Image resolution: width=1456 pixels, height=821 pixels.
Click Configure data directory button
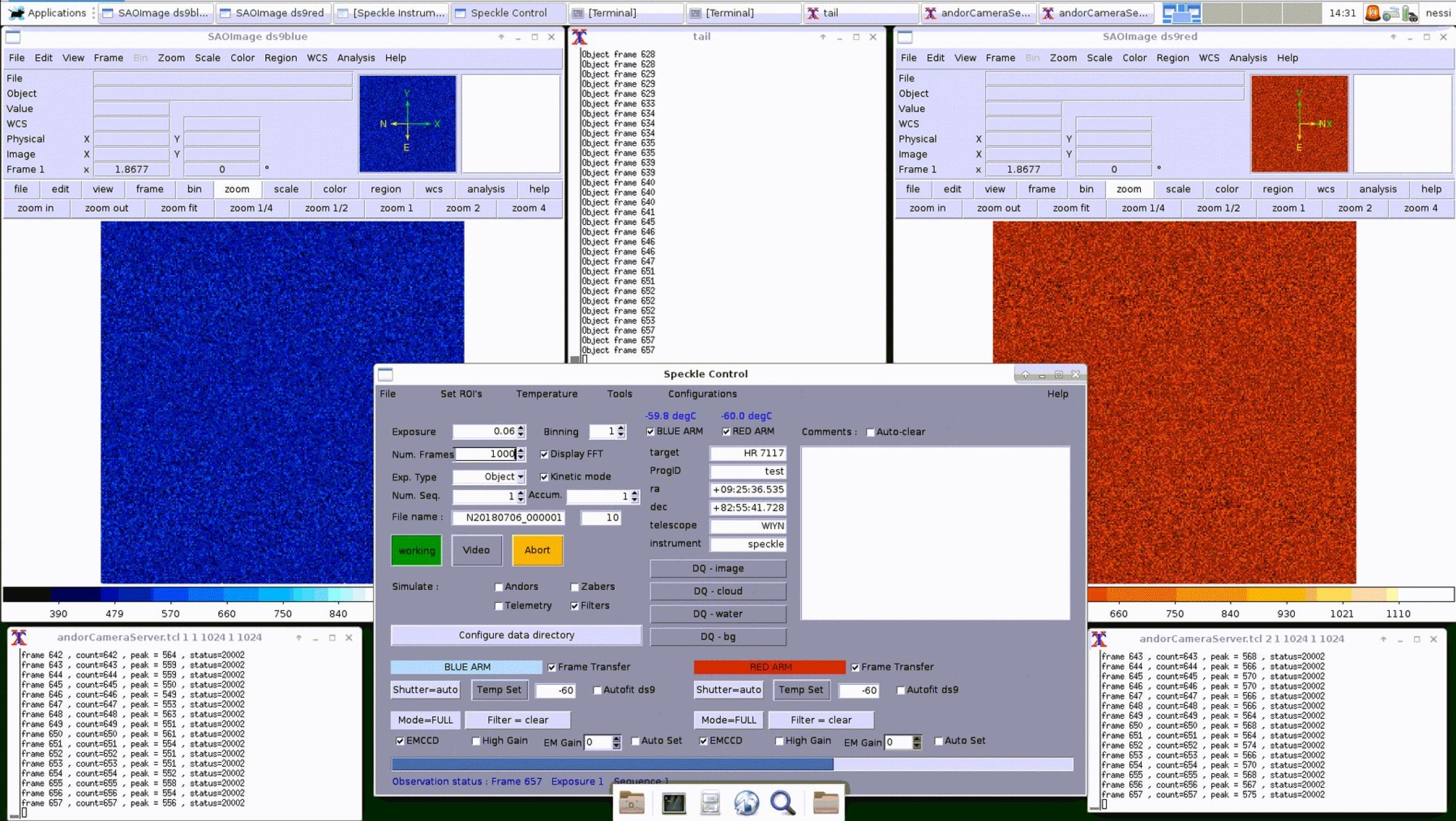point(516,634)
